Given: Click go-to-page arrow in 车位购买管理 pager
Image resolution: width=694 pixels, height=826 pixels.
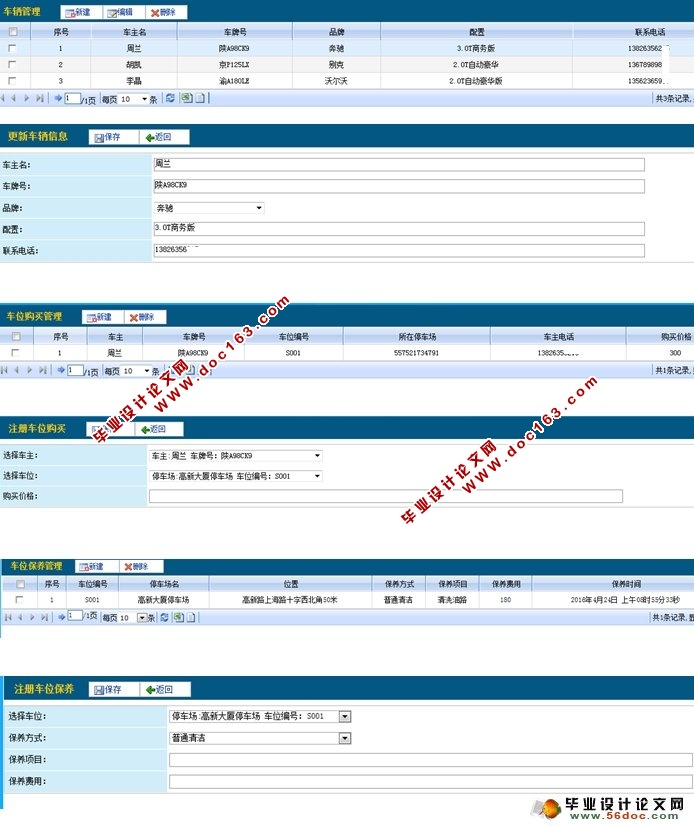Looking at the screenshot, I should pyautogui.click(x=61, y=370).
